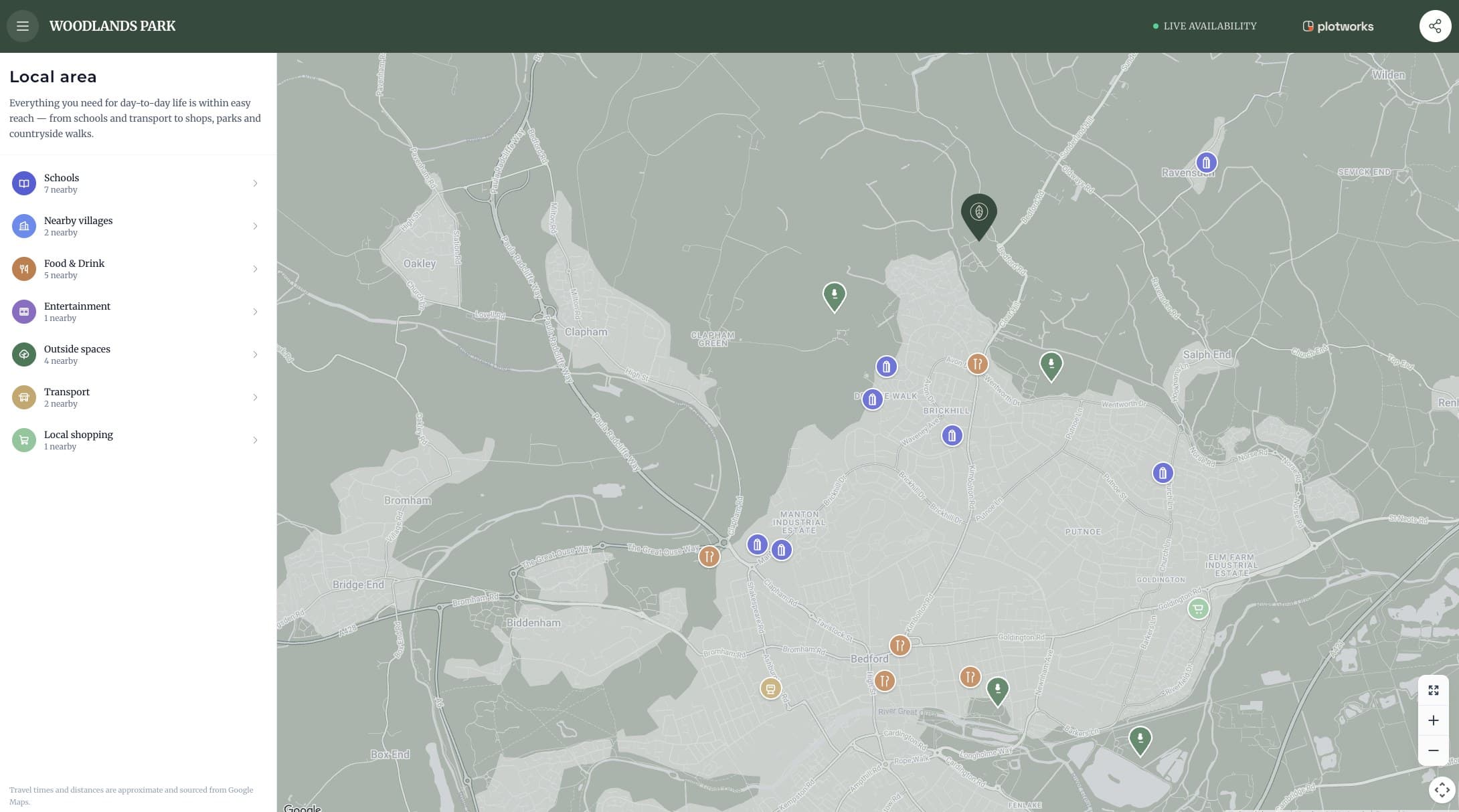This screenshot has width=1459, height=812.
Task: Select the Nearby villages building icon
Action: (x=24, y=226)
